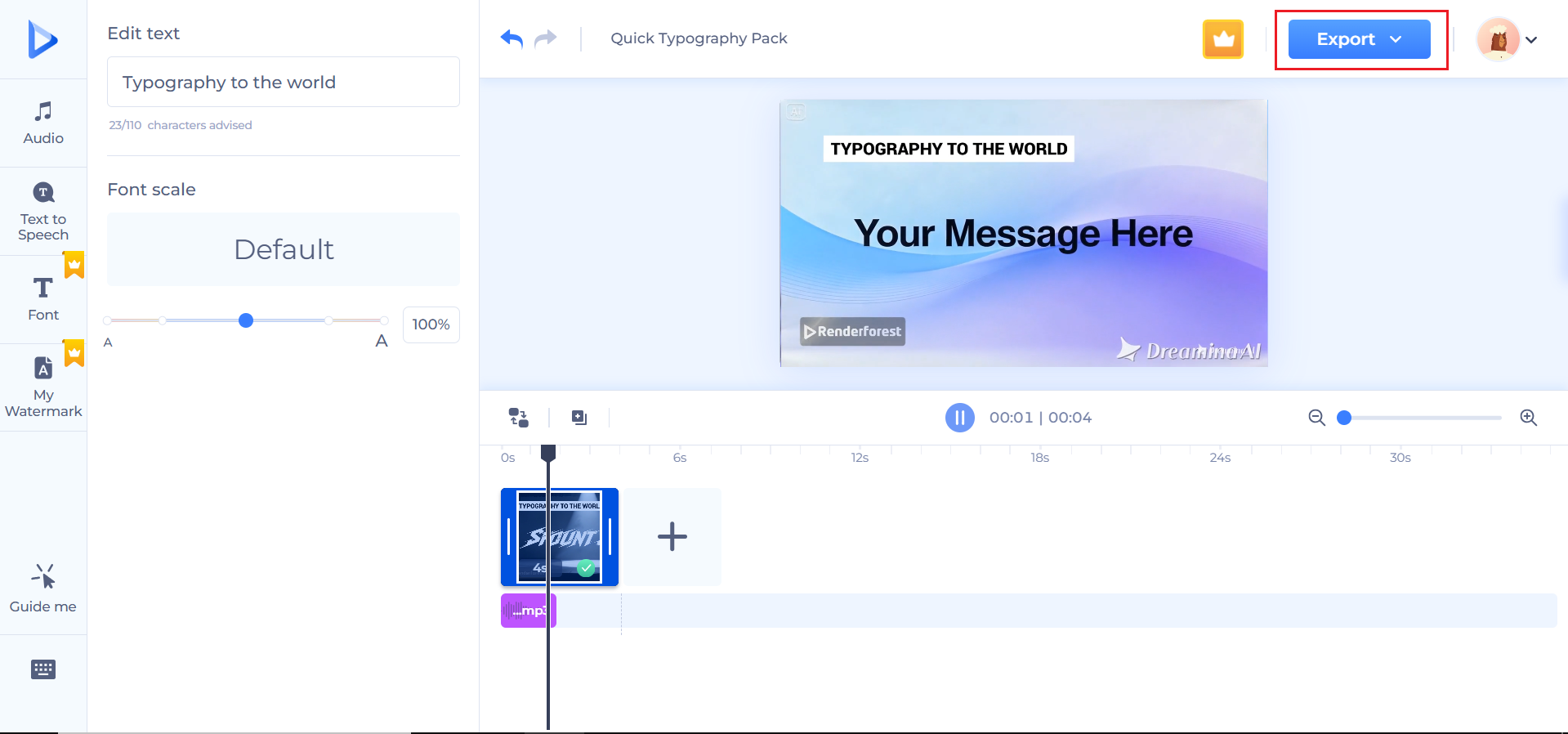Click the 18s mark on timeline ruler
Screen dimensions: 1568x734
click(x=1039, y=458)
